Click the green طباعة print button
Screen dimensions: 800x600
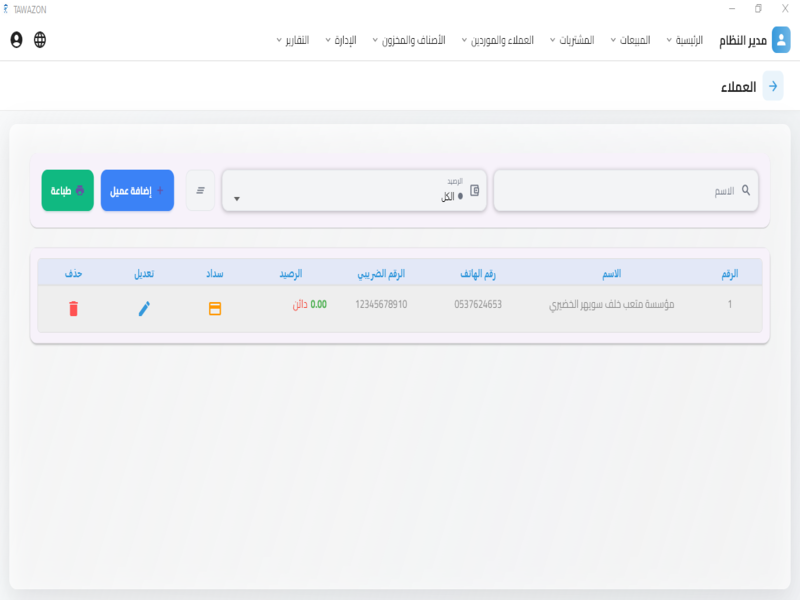click(67, 190)
